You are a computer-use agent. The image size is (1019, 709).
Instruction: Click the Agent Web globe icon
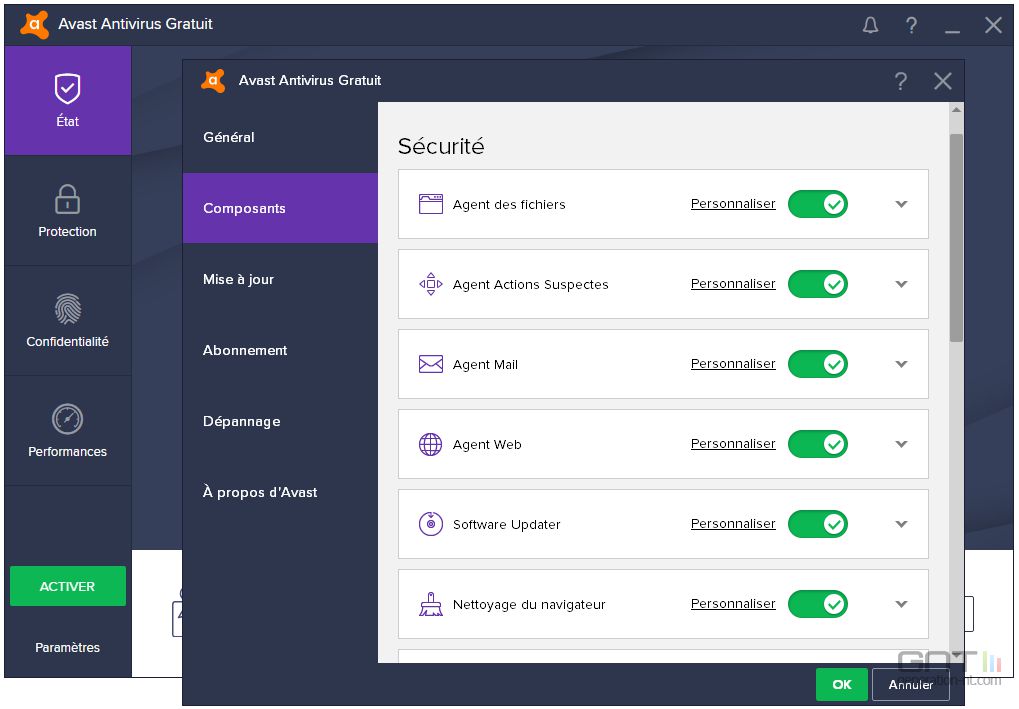(x=431, y=445)
